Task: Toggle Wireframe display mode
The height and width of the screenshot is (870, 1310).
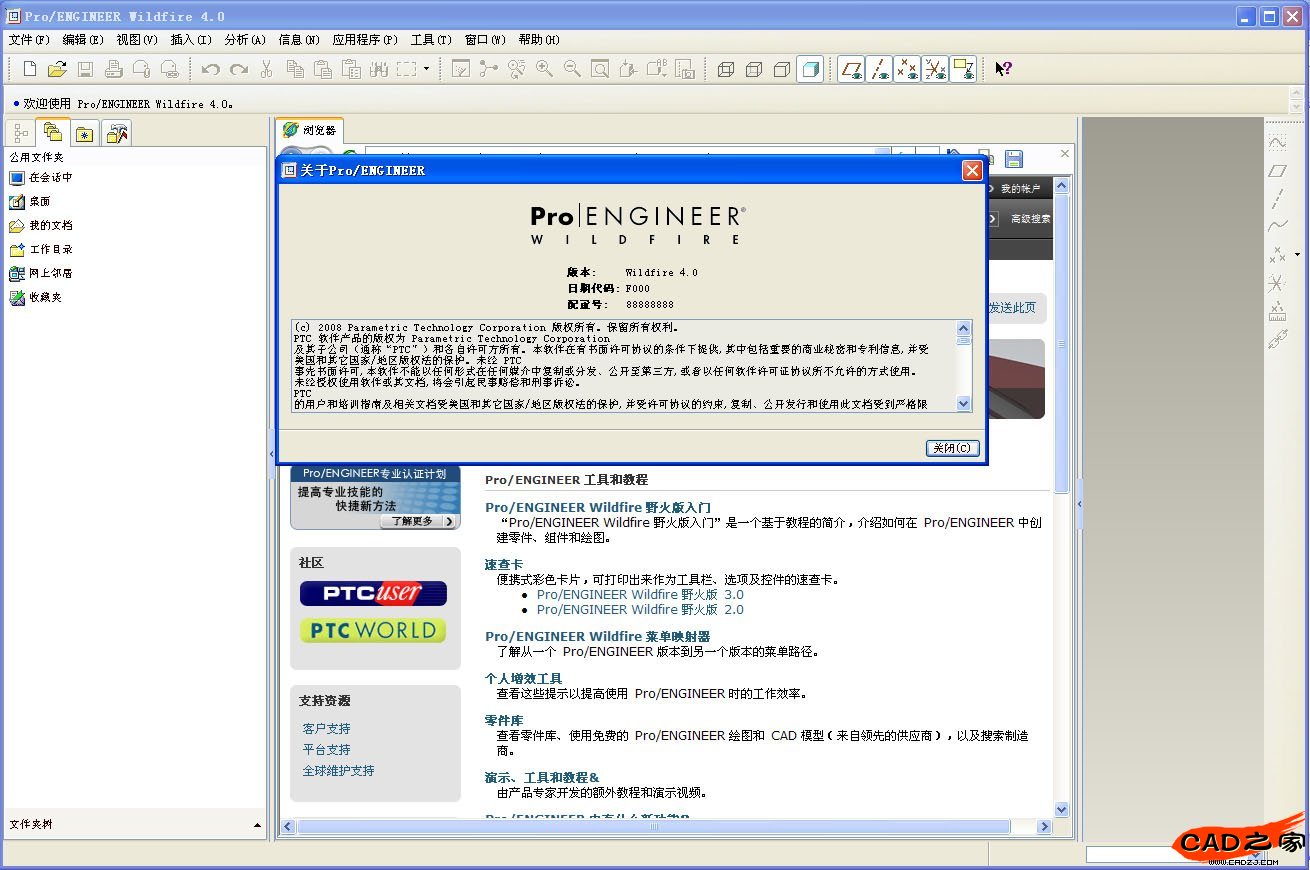Action: click(x=726, y=69)
